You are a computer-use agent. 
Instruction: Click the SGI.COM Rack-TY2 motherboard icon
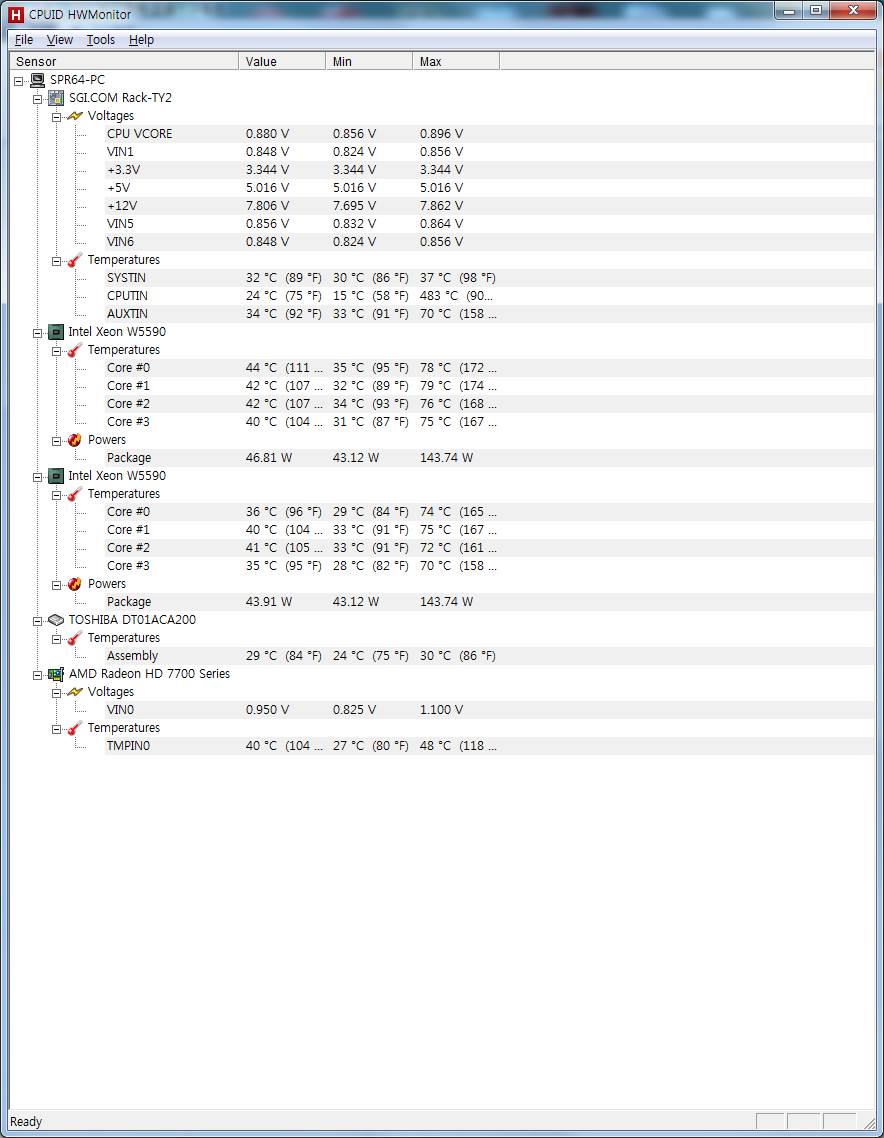tap(56, 98)
